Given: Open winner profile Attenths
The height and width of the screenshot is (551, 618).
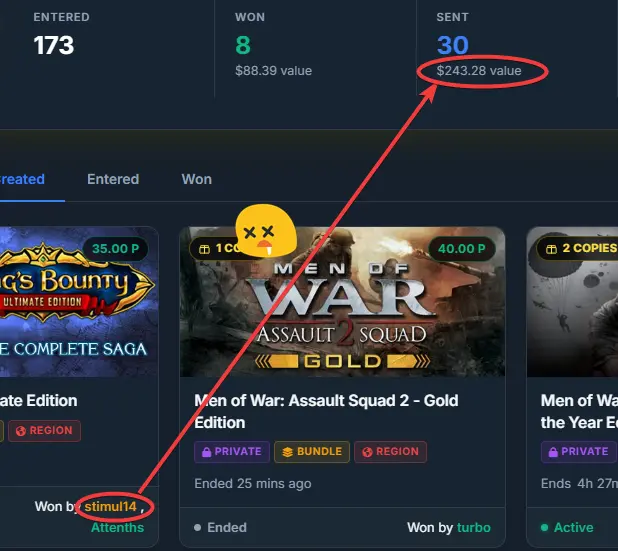Looking at the screenshot, I should tap(117, 527).
